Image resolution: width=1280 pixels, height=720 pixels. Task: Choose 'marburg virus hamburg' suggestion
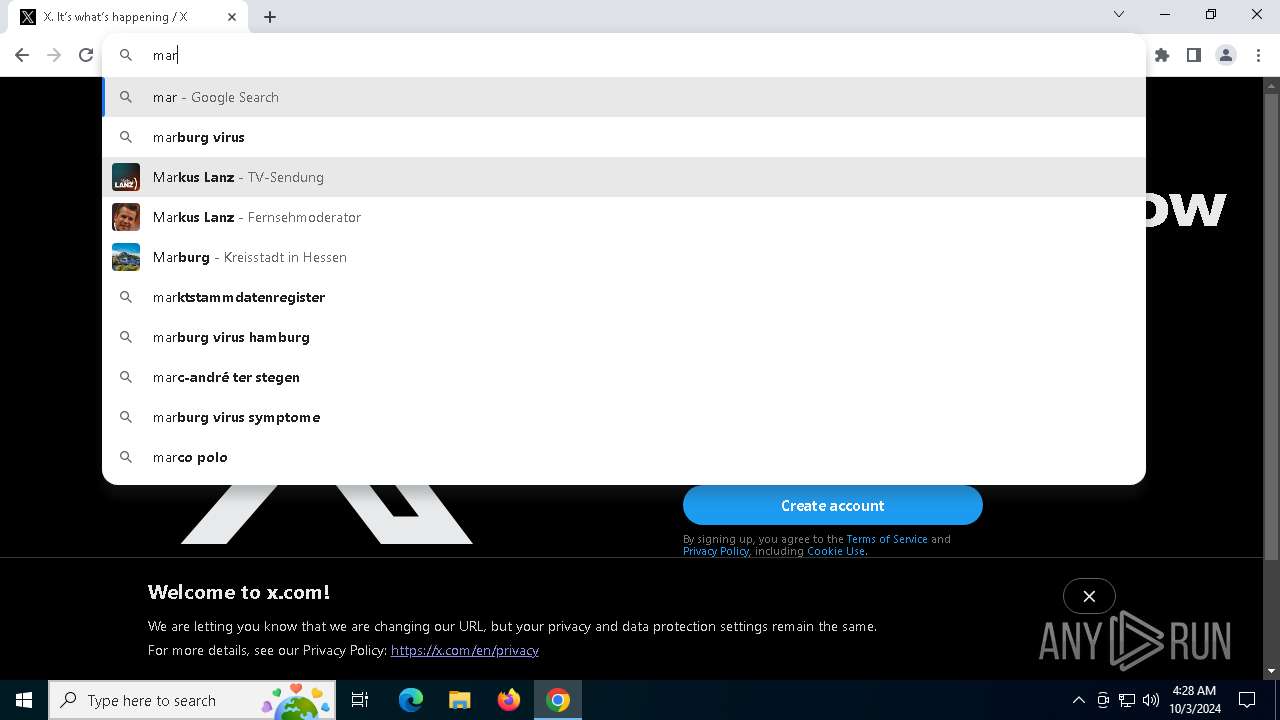(x=624, y=337)
